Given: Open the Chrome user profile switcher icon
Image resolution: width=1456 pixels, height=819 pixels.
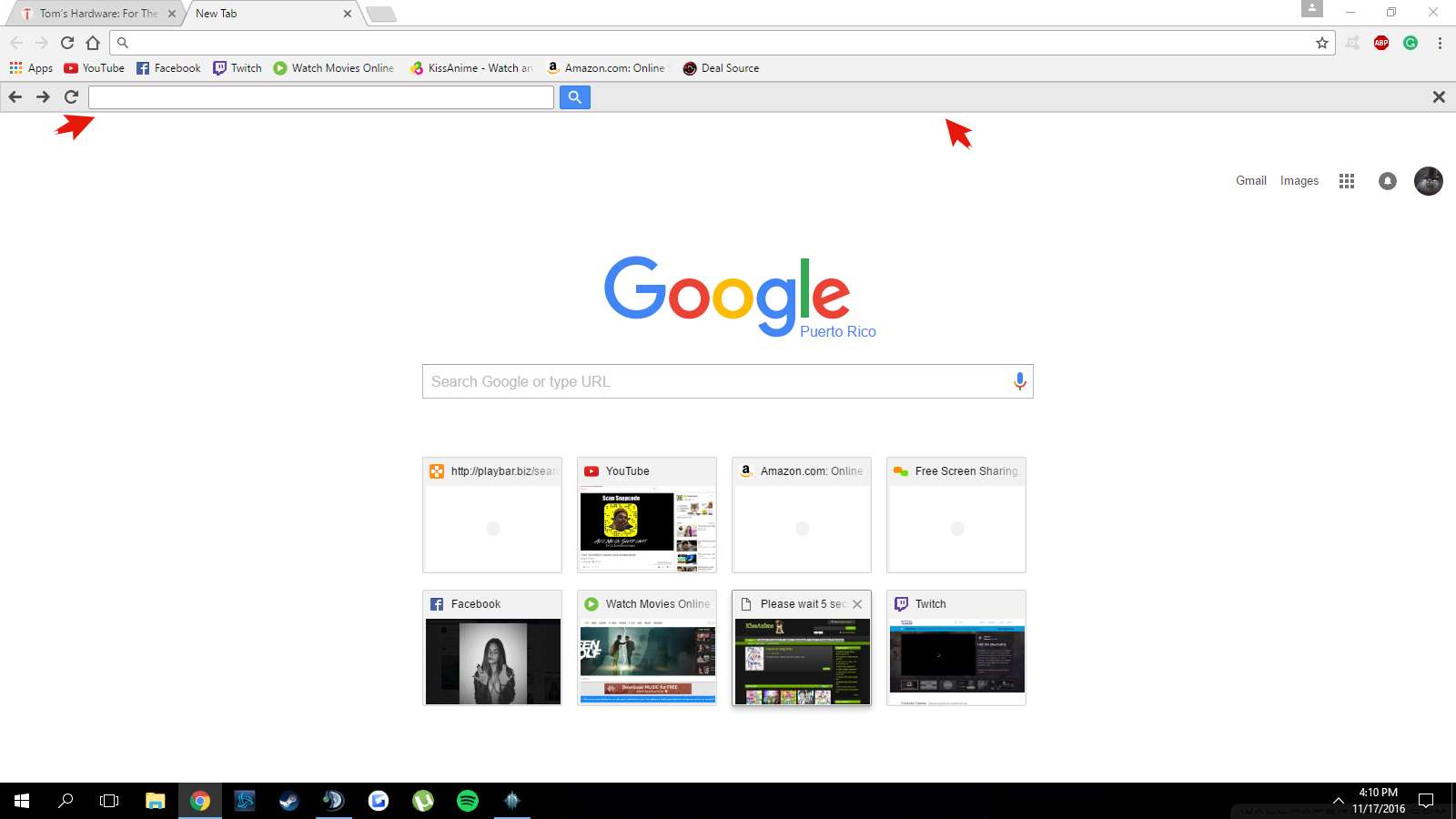Looking at the screenshot, I should coord(1312,8).
